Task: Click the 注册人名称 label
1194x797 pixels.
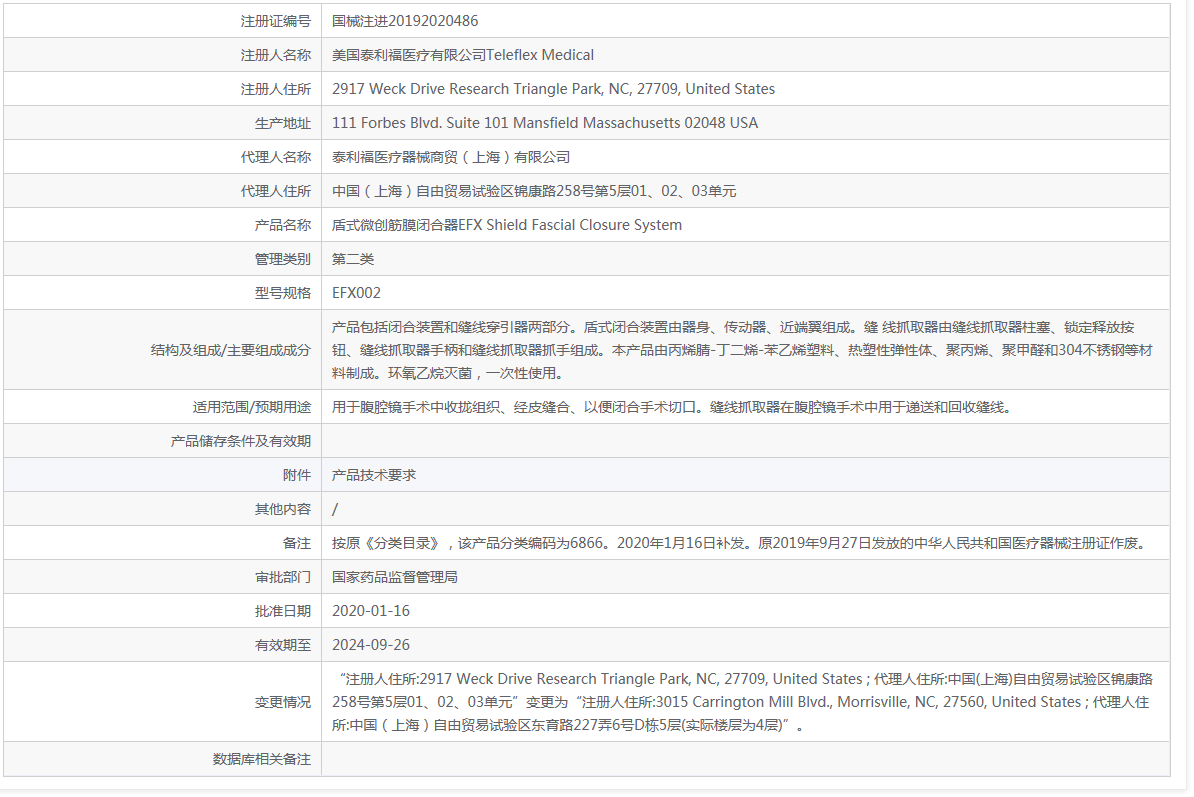Action: 276,55
